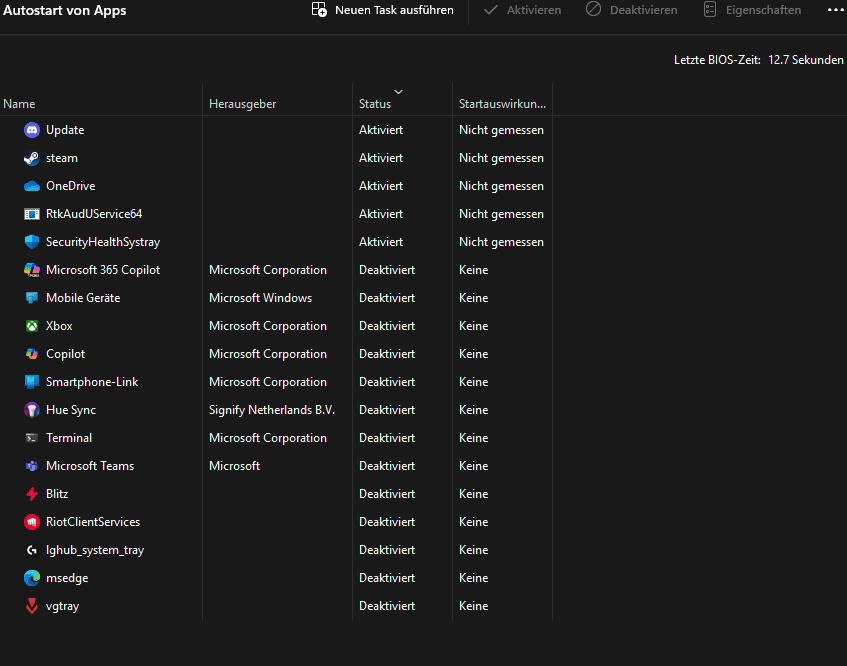Click the Aktivieren toolbar button
This screenshot has height=666, width=847.
522,10
